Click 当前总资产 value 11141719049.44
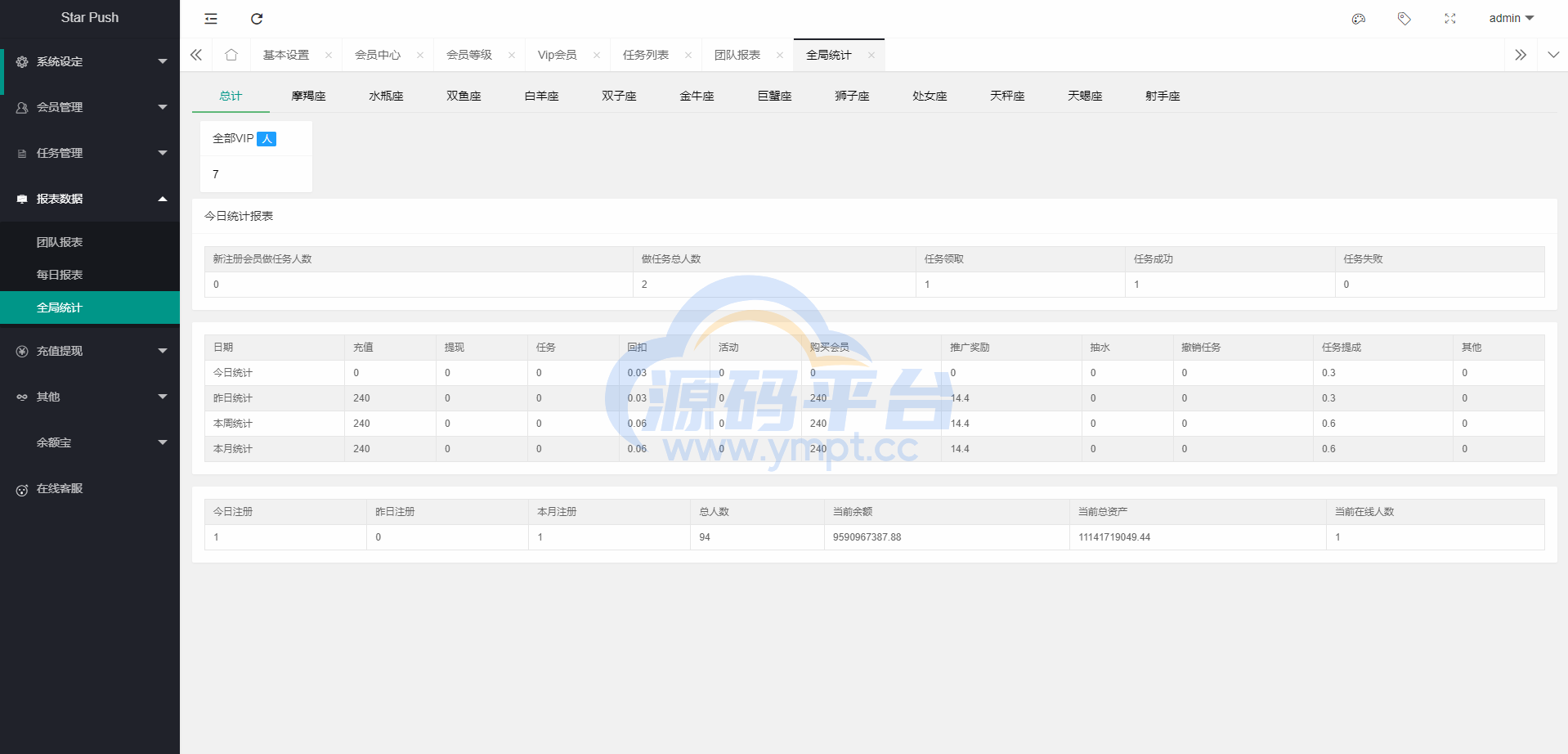Image resolution: width=1568 pixels, height=754 pixels. [1114, 537]
